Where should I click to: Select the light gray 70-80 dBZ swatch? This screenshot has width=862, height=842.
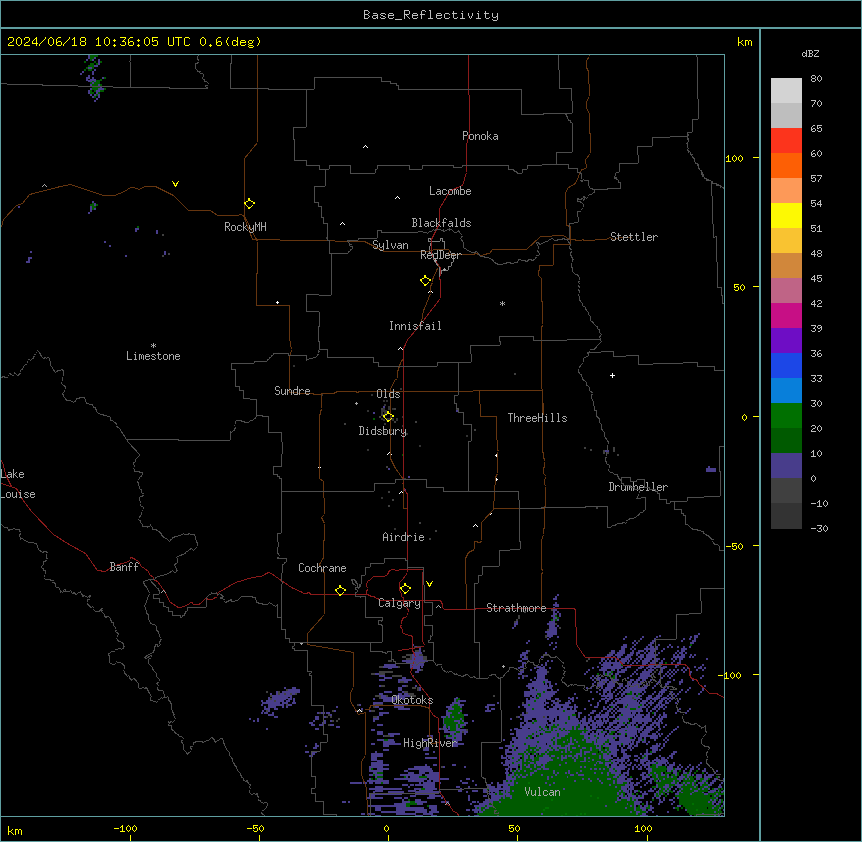pos(786,91)
